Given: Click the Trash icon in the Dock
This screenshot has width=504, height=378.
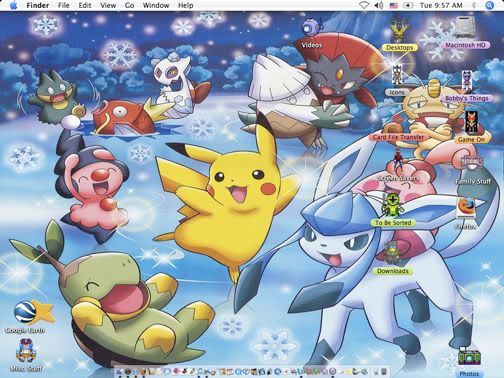Looking at the screenshot, I should coord(384,372).
